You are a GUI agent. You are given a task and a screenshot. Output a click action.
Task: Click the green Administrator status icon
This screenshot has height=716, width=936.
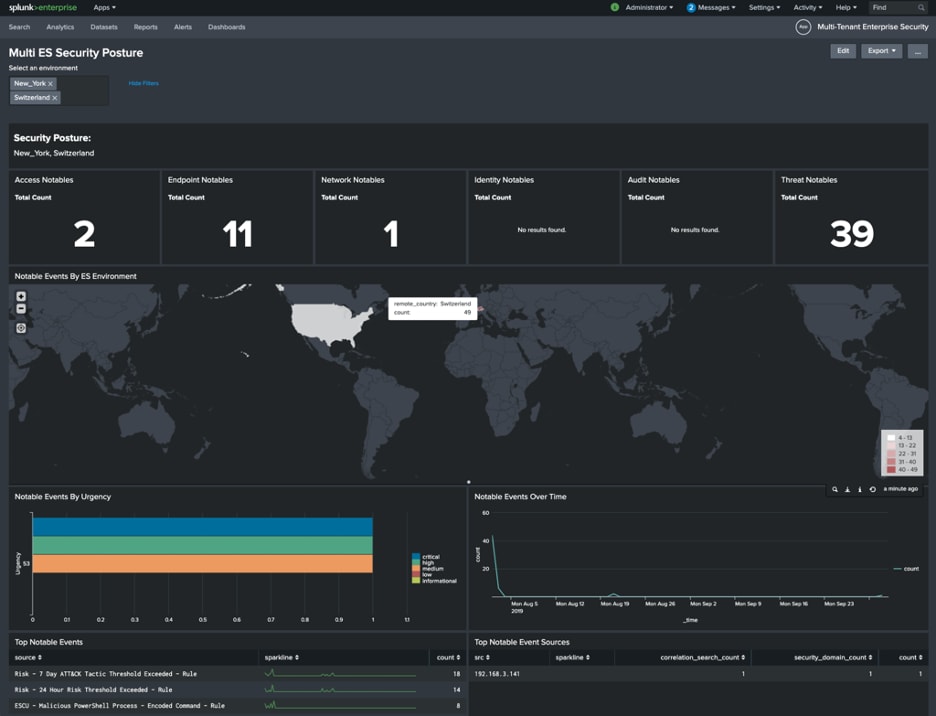coord(614,8)
